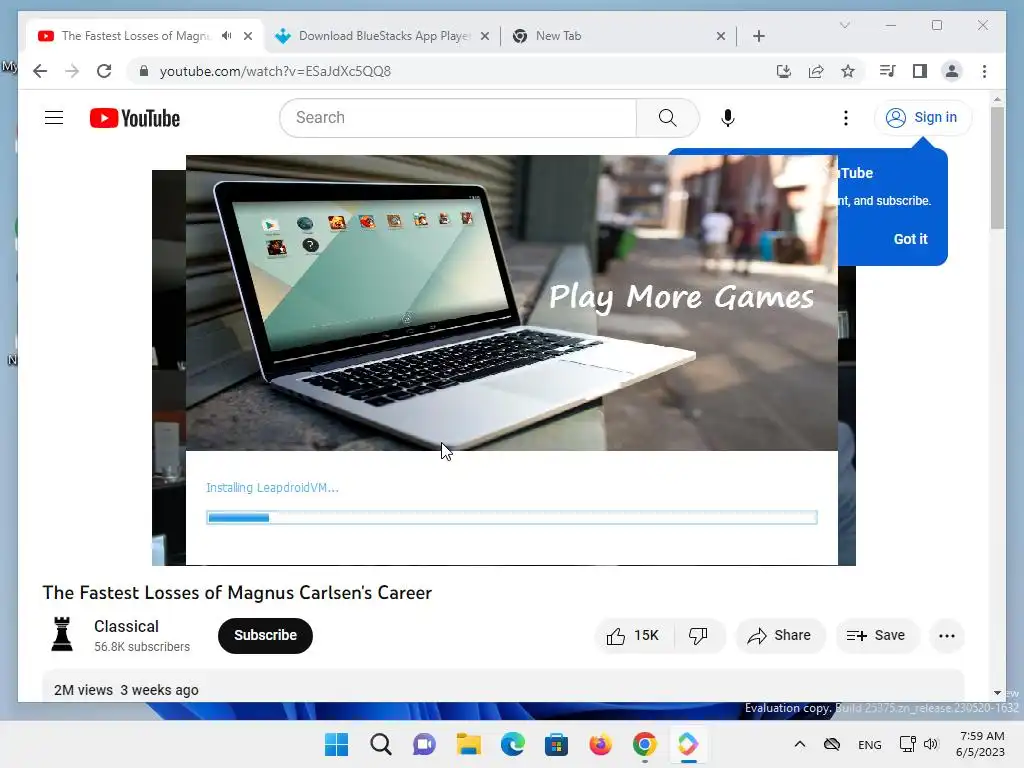Show hidden system tray icons
The width and height of the screenshot is (1024, 768).
pos(799,744)
